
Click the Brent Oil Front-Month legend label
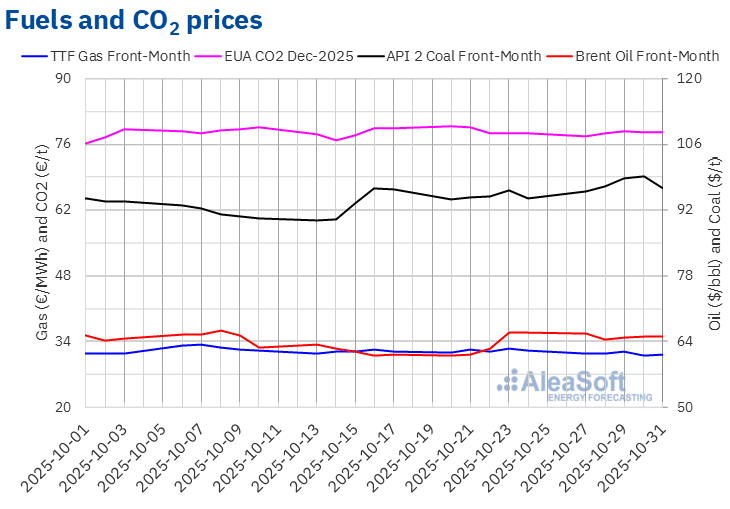pyautogui.click(x=647, y=56)
